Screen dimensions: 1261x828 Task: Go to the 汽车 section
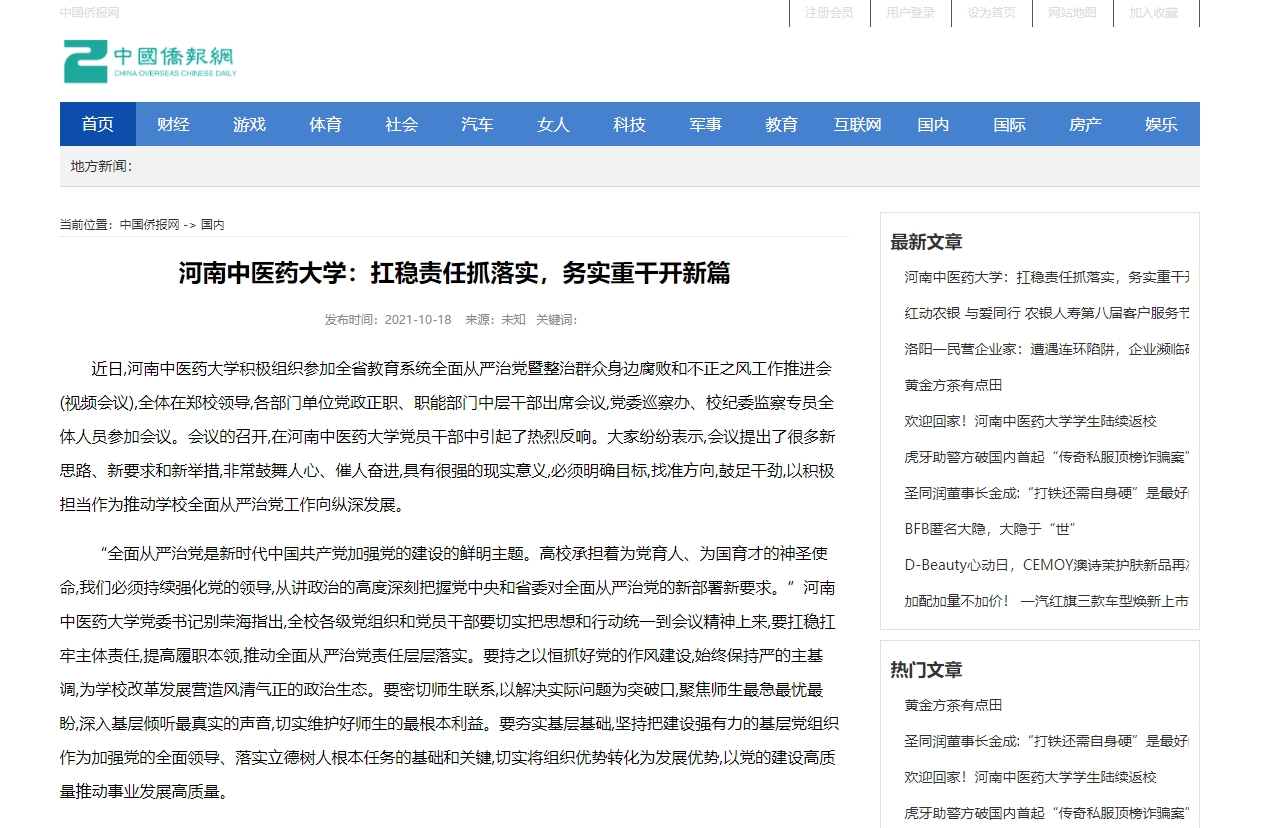coord(478,124)
